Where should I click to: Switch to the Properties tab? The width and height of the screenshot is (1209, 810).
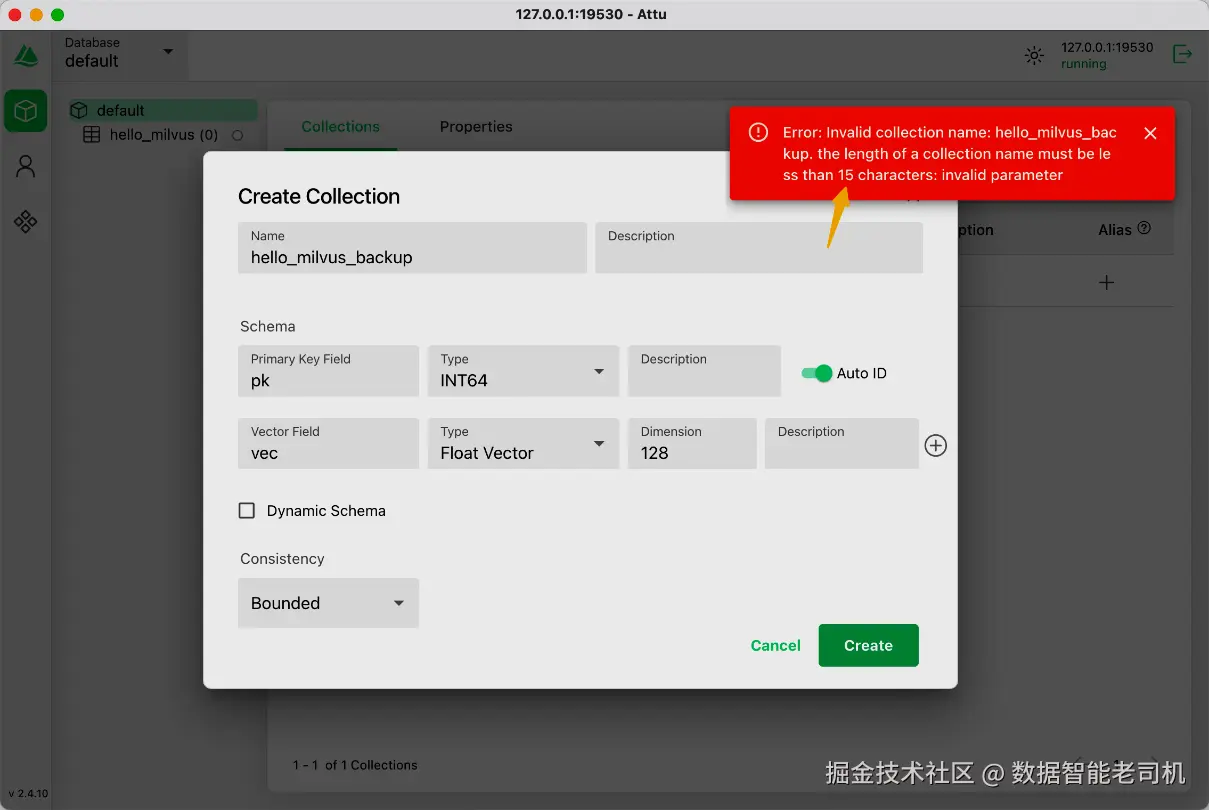476,127
